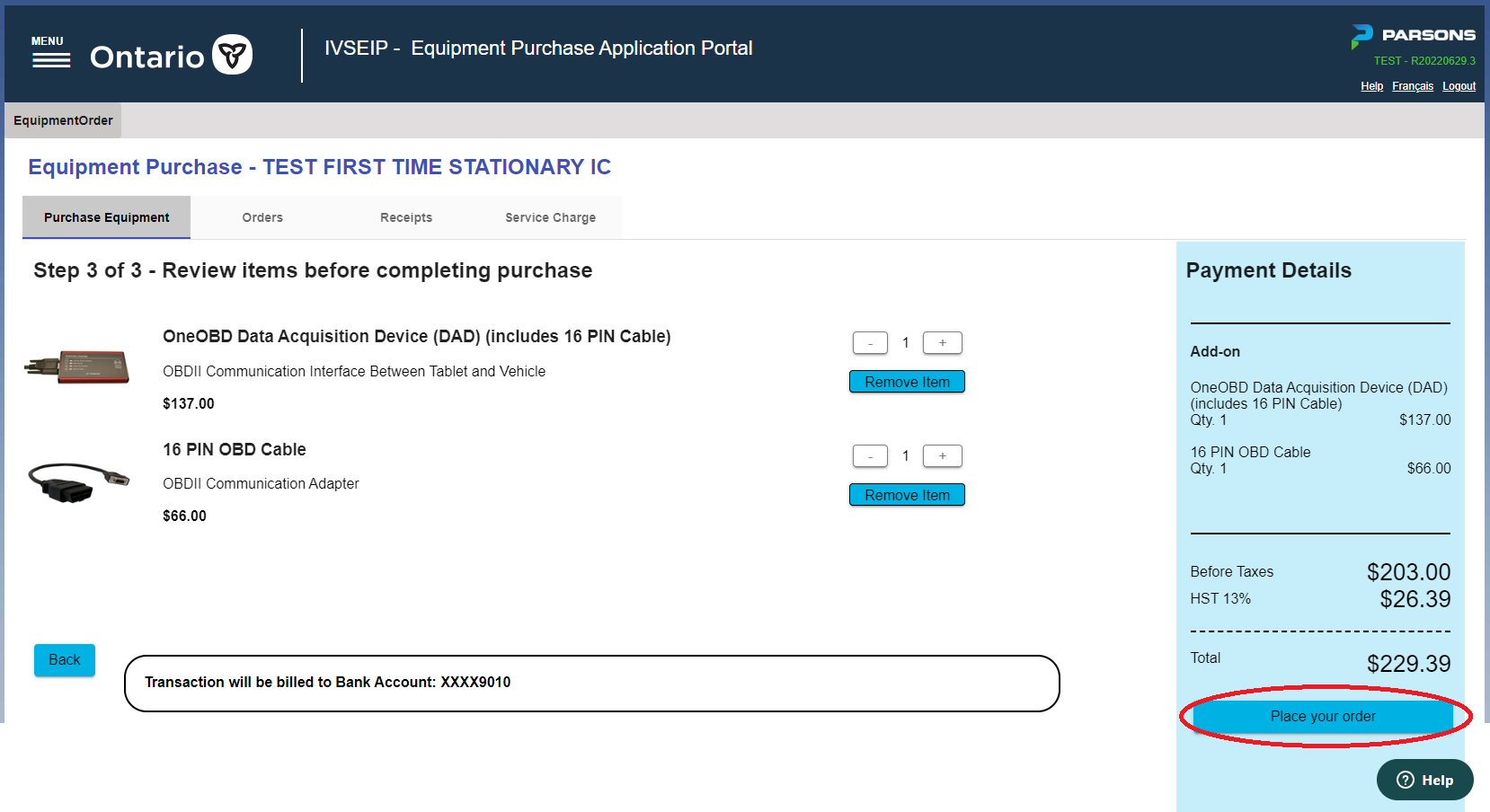Increase 16 PIN OBD Cable quantity
The width and height of the screenshot is (1490, 812).
[943, 456]
